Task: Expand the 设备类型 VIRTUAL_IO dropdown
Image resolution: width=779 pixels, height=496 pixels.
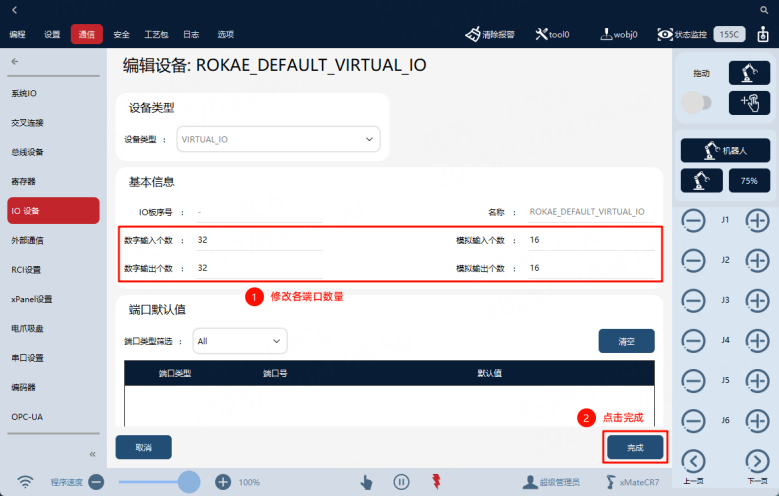Action: tap(279, 139)
